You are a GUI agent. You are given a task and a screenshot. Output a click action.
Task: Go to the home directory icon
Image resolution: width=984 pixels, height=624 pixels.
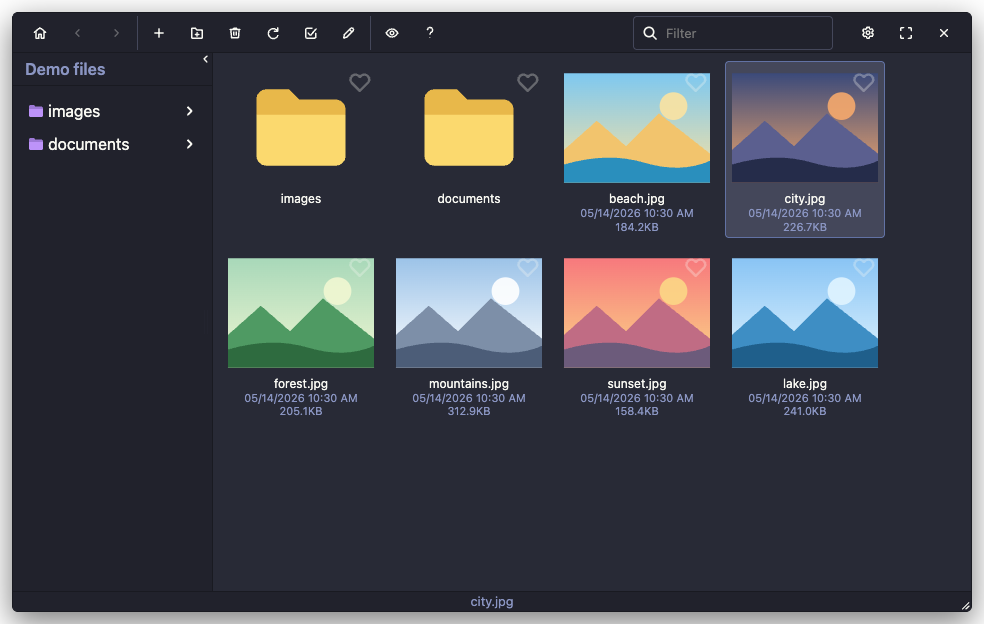click(40, 33)
